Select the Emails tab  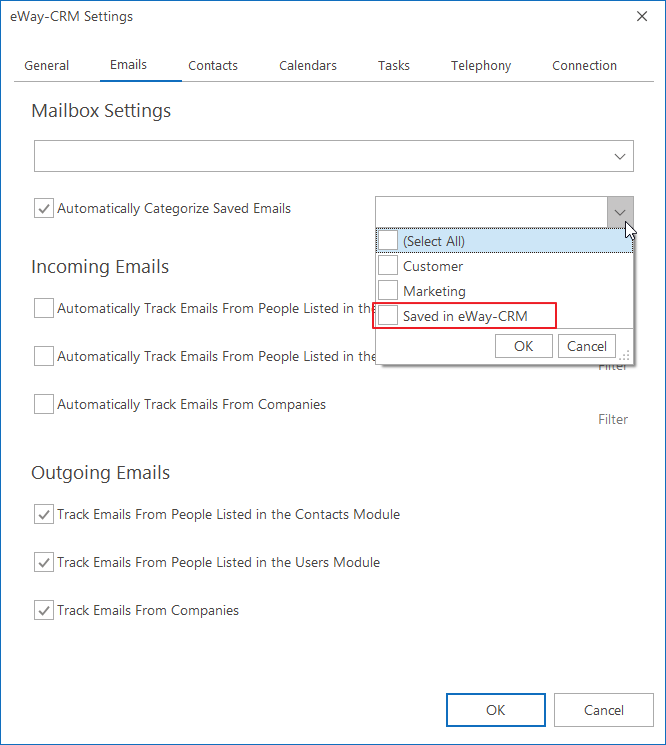[x=128, y=65]
